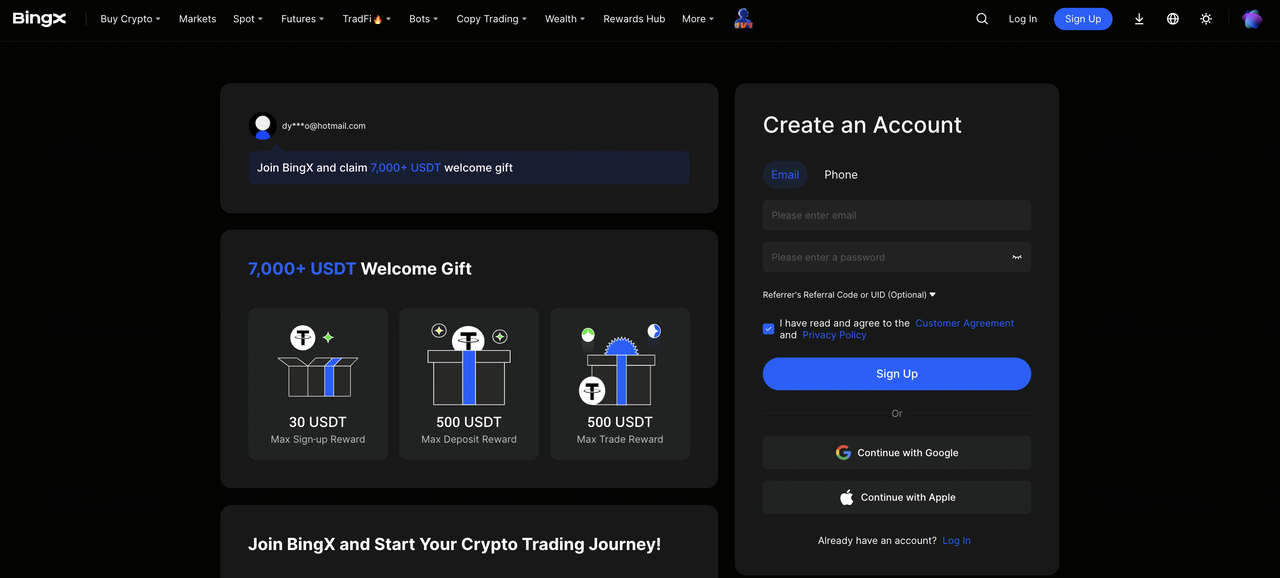1280x578 pixels.
Task: Click the BingX logo
Action: pos(39,19)
